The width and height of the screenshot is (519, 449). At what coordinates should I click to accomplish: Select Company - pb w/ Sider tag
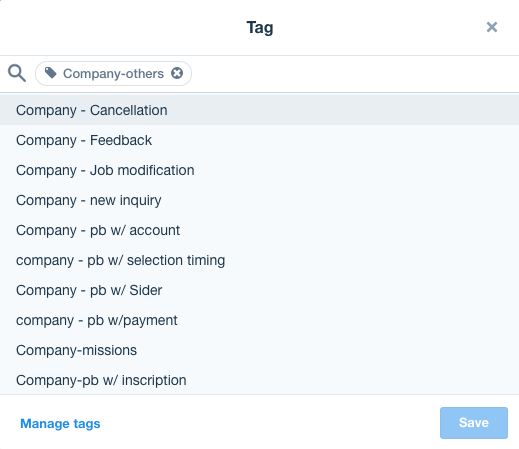[259, 290]
